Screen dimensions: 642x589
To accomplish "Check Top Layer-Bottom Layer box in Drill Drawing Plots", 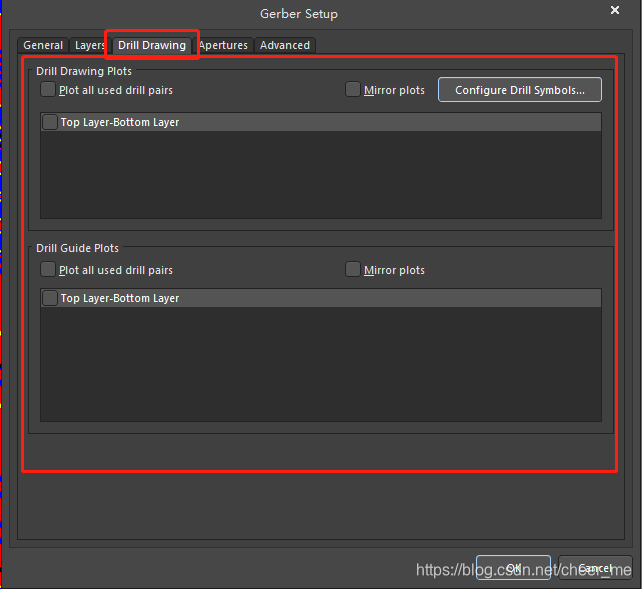I will pos(50,122).
